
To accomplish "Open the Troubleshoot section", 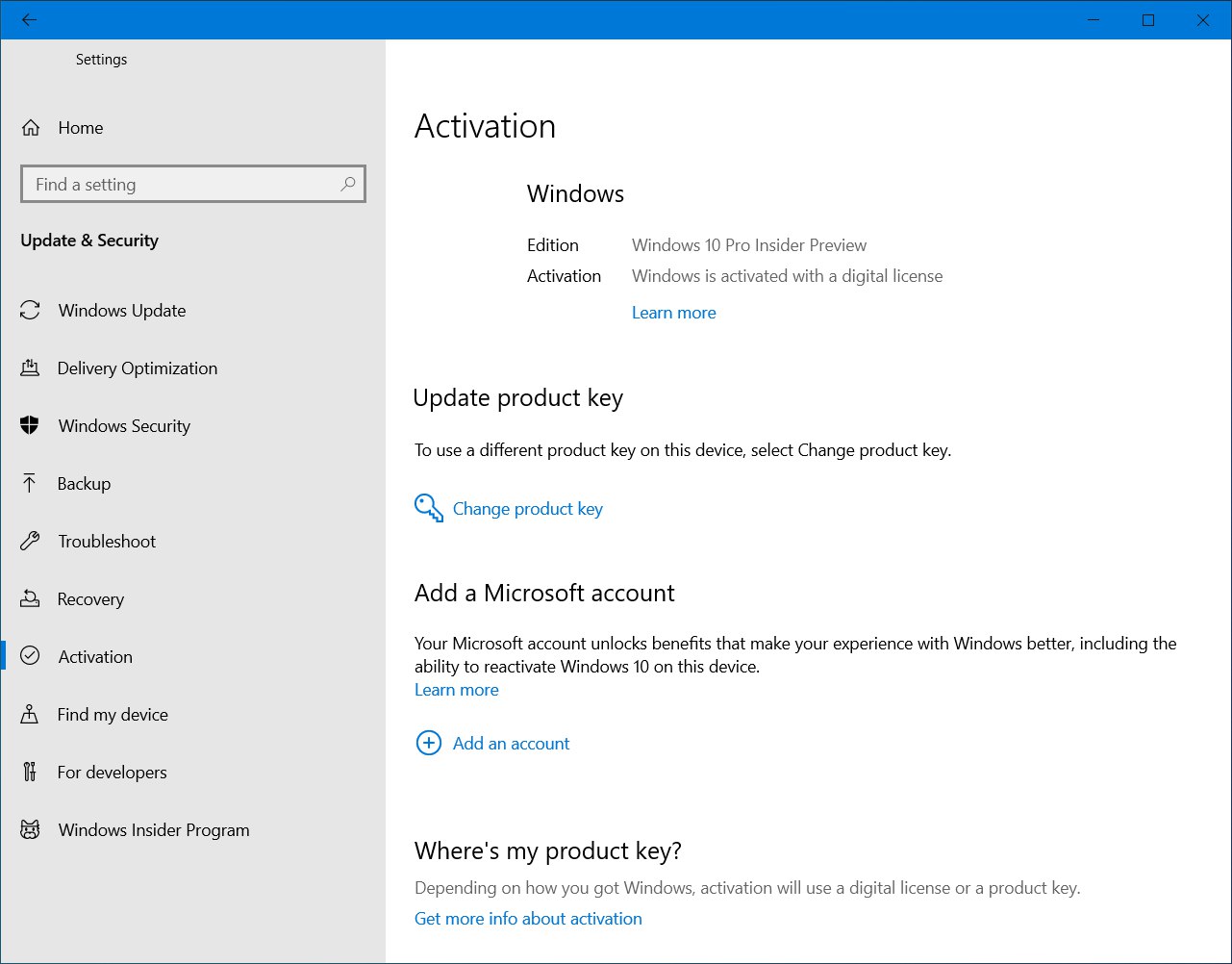I will pyautogui.click(x=192, y=541).
